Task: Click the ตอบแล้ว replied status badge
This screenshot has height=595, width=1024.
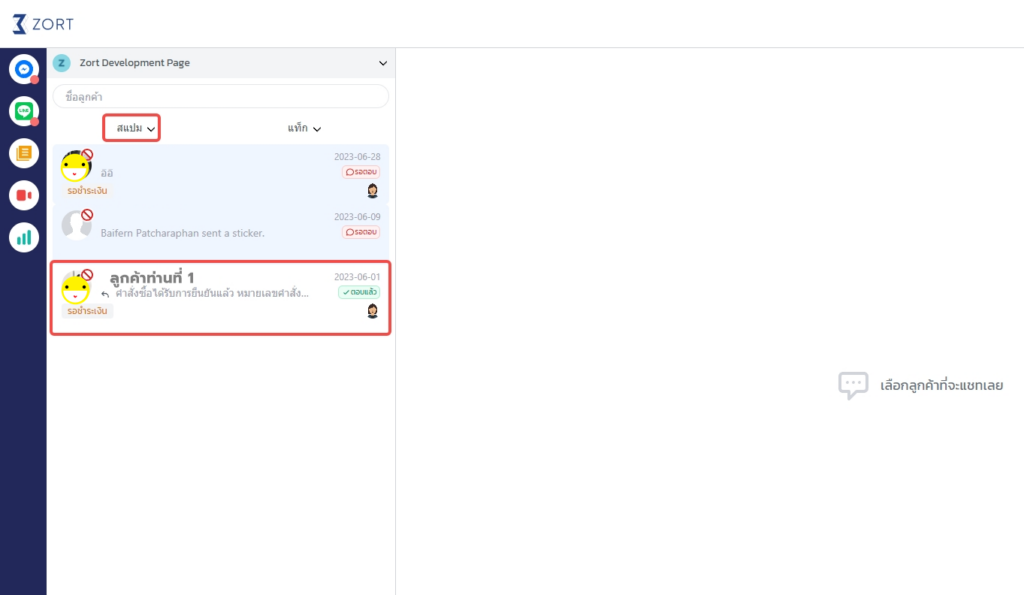Action: [359, 293]
